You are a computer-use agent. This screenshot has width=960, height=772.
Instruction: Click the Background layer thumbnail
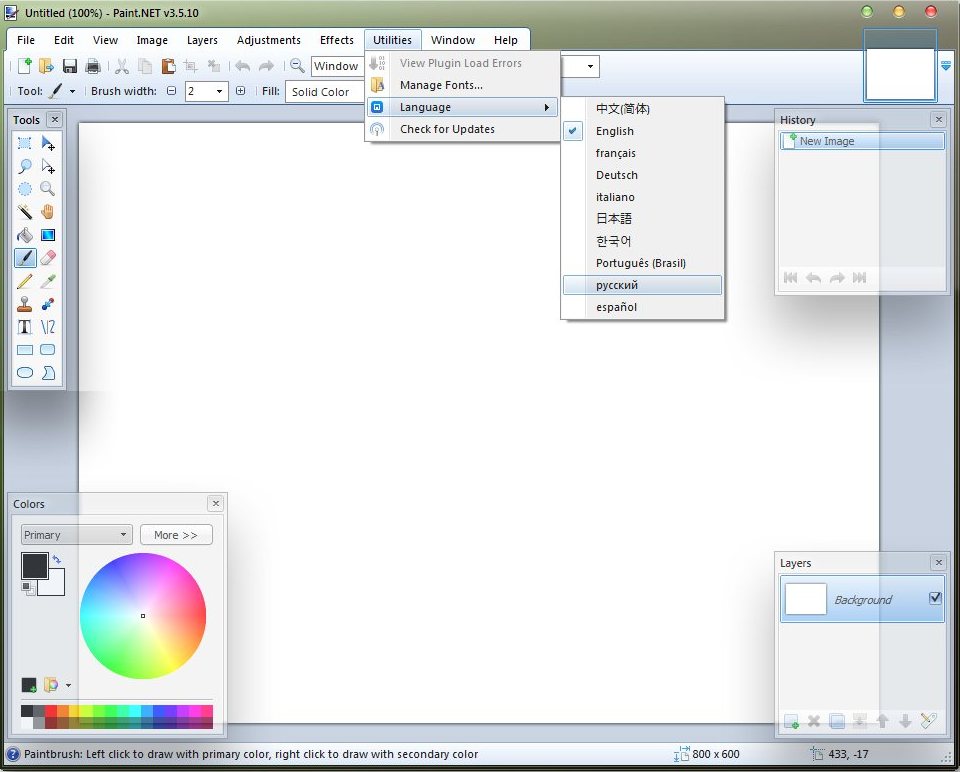point(805,599)
